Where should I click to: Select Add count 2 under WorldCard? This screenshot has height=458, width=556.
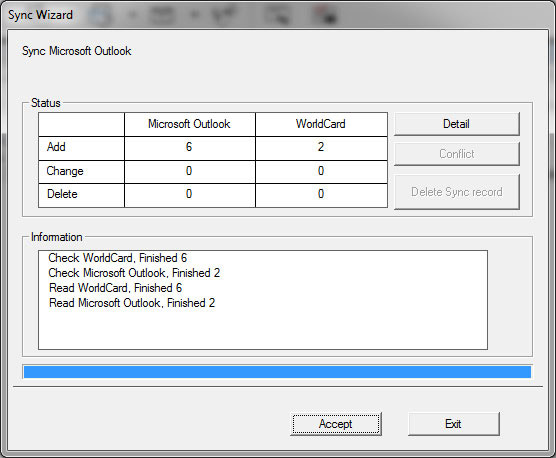pos(321,148)
